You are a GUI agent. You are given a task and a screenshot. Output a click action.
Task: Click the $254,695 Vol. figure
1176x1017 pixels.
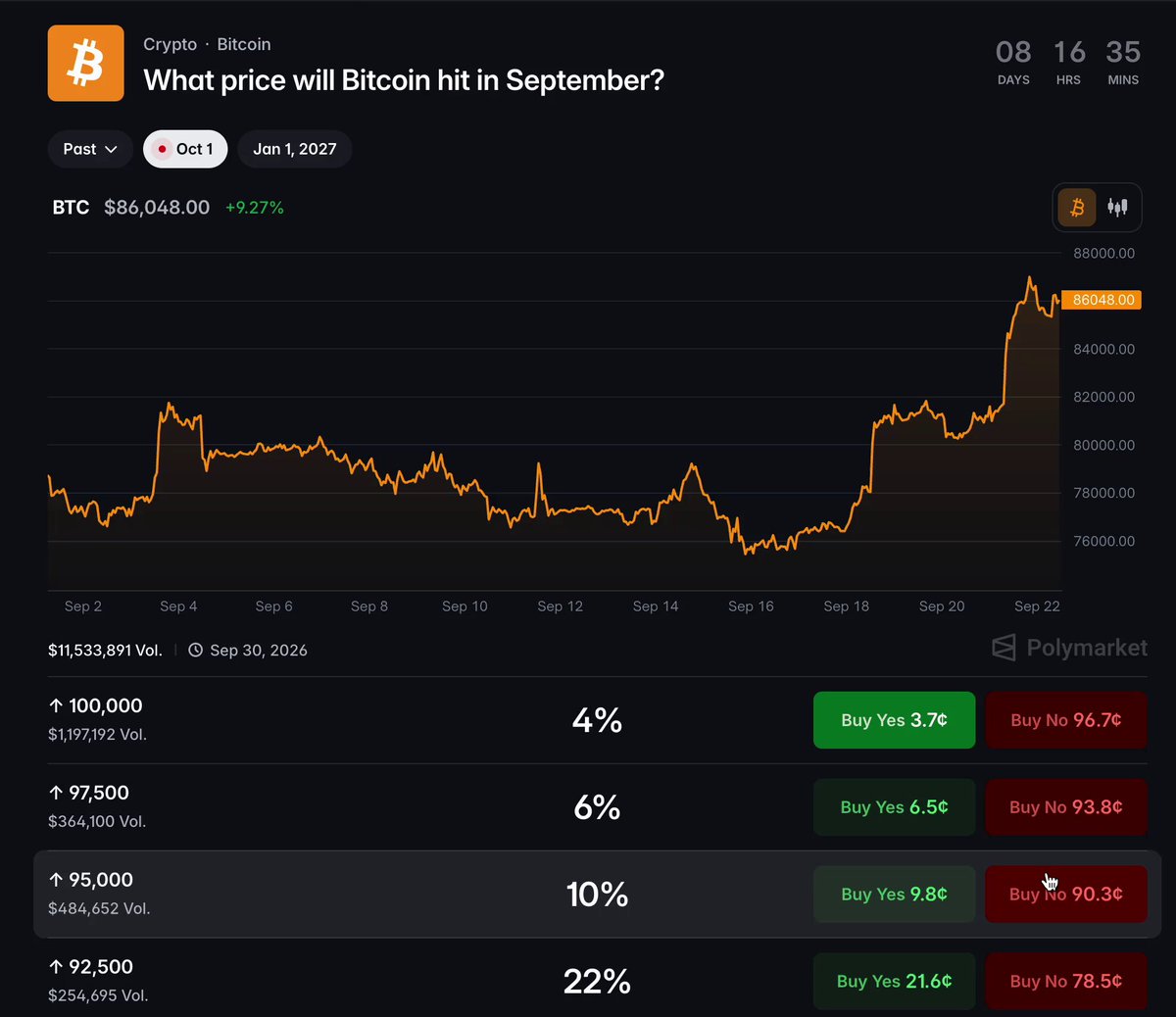98,996
